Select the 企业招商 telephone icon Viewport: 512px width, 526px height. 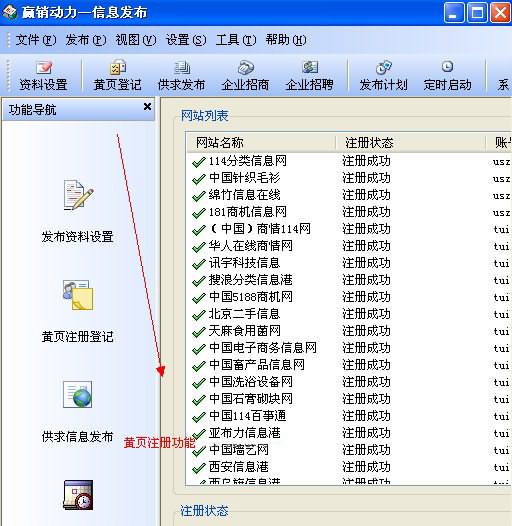point(246,67)
